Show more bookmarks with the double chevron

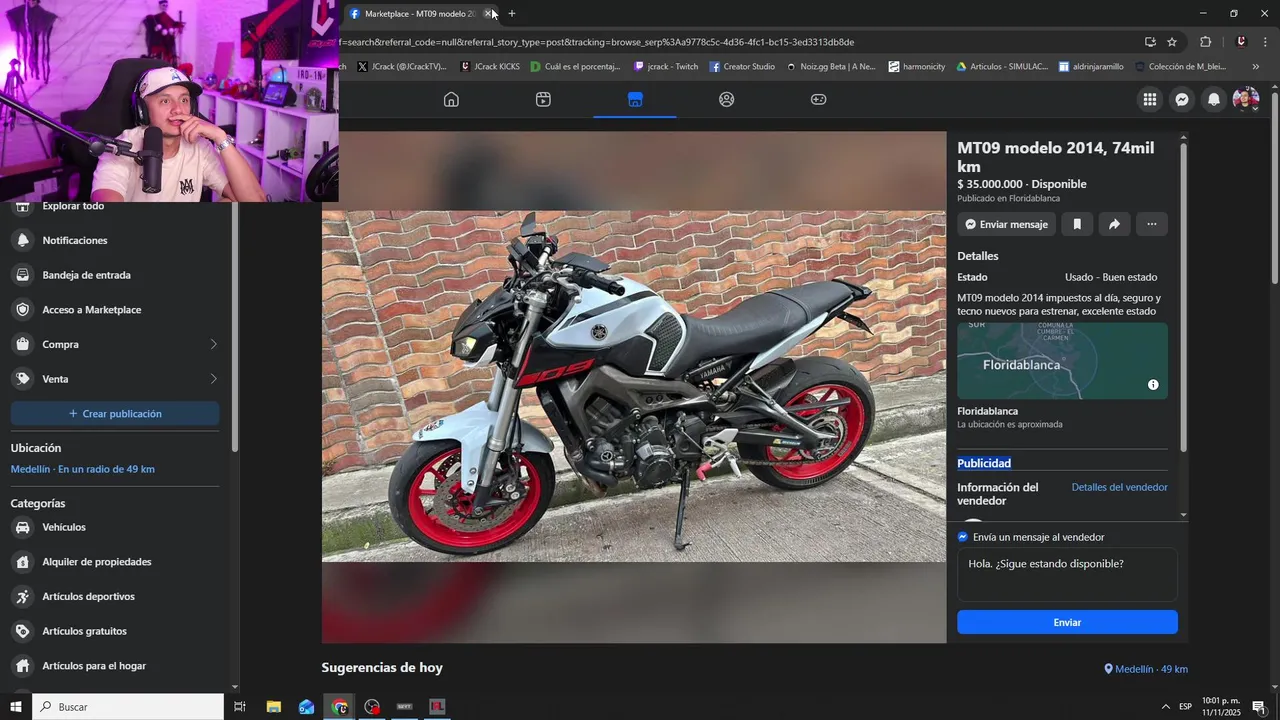[1256, 67]
